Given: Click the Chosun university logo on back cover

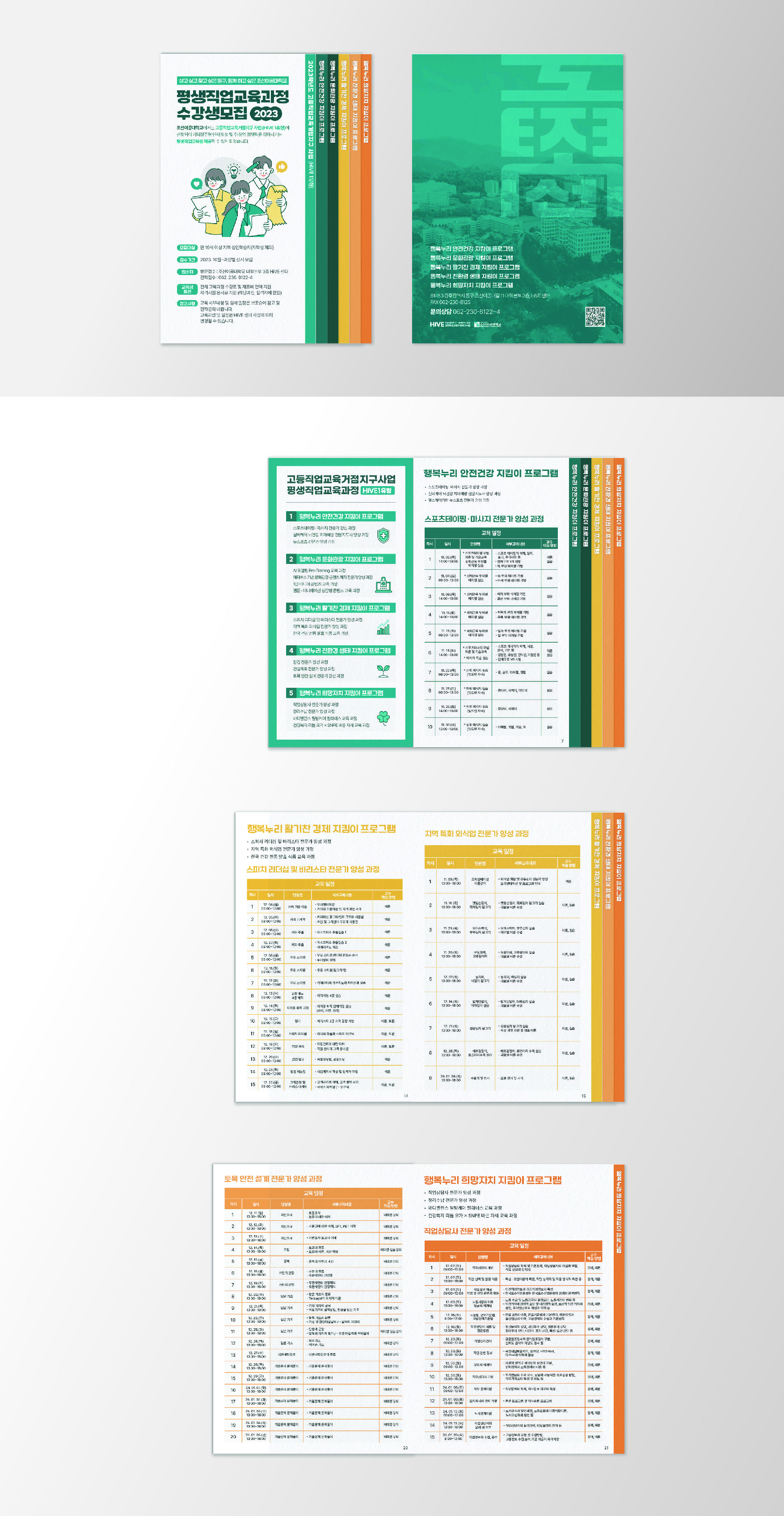Looking at the screenshot, I should pos(488,324).
